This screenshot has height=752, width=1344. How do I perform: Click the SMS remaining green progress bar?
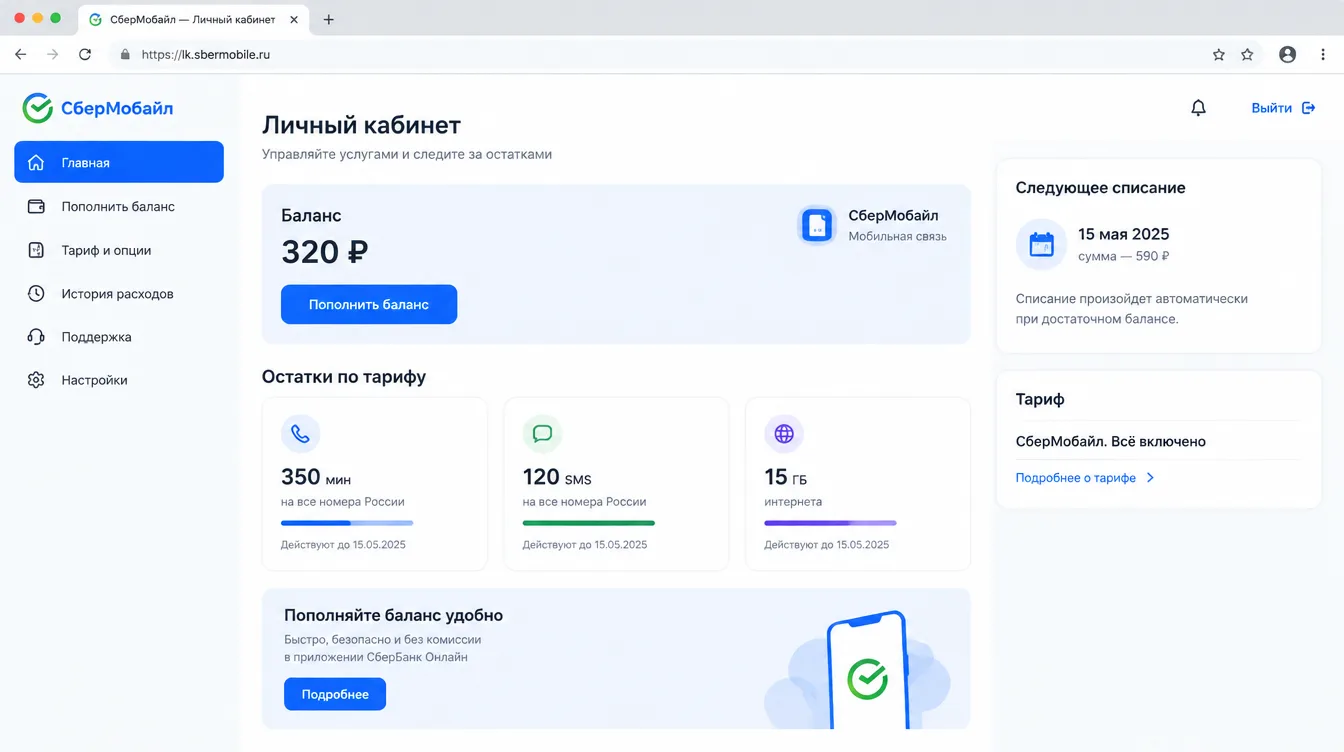click(589, 523)
